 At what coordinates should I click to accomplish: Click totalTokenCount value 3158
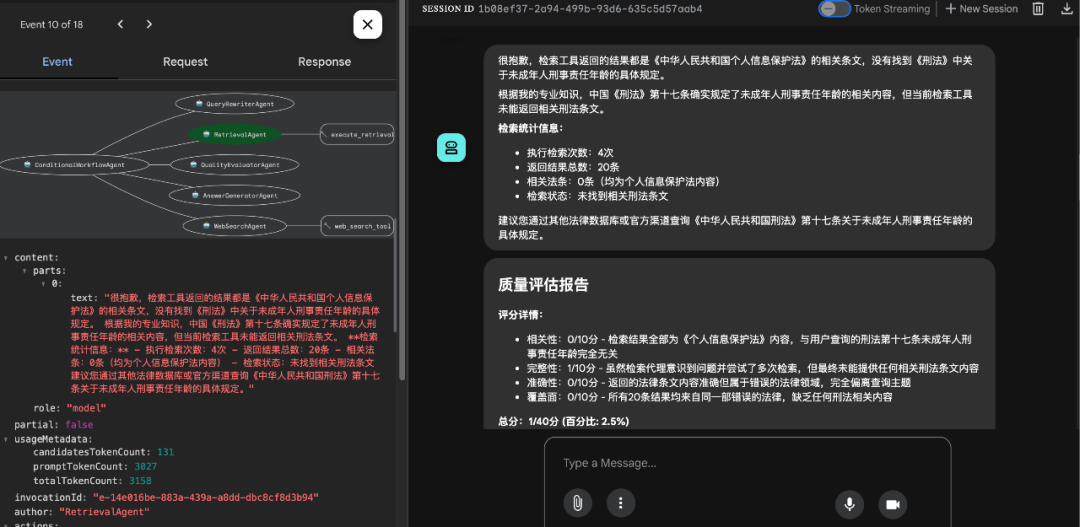tap(139, 481)
